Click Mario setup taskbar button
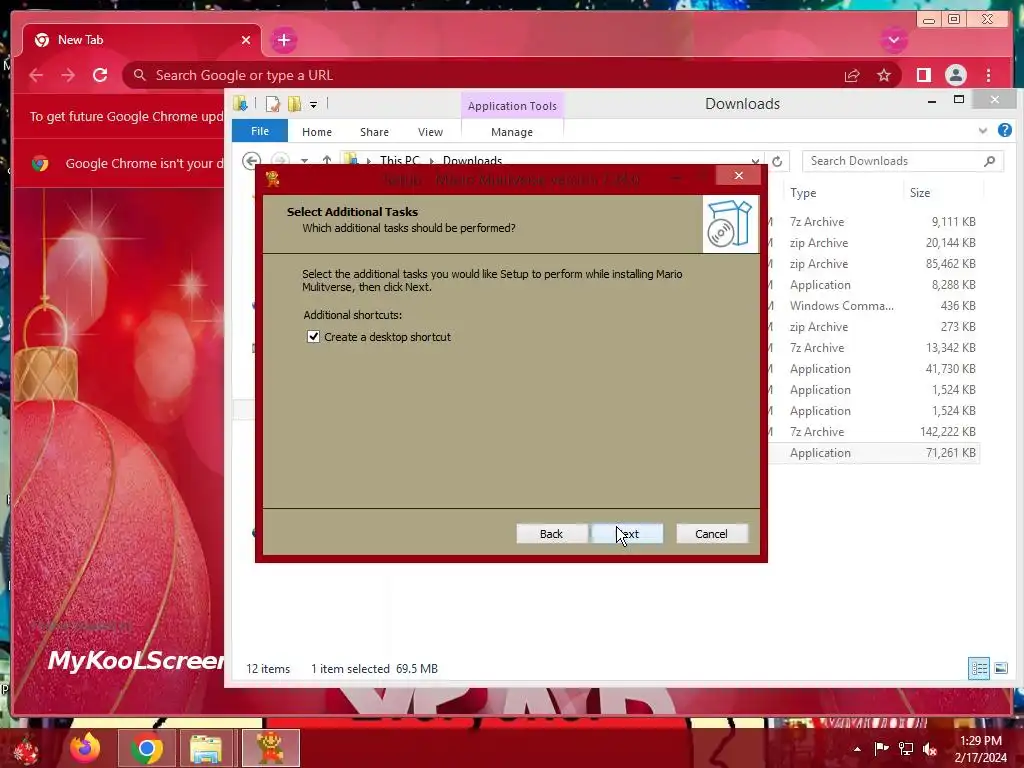This screenshot has width=1024, height=768. click(270, 748)
